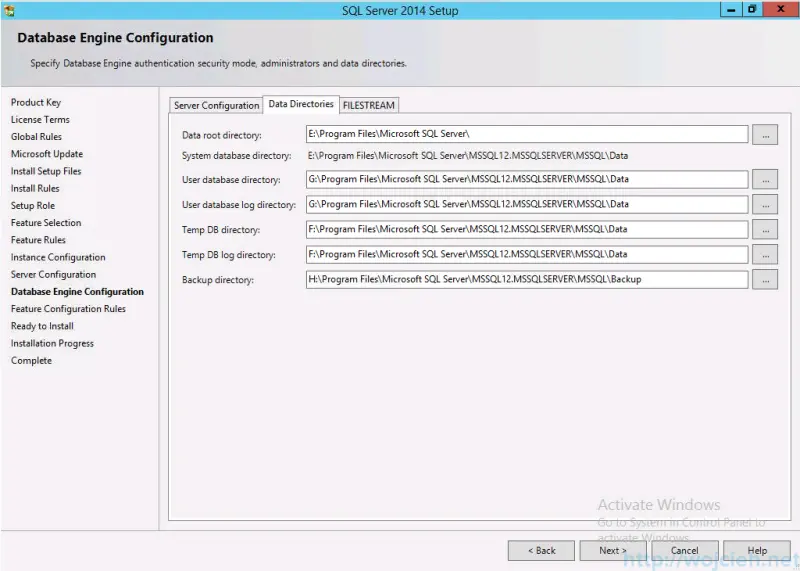The width and height of the screenshot is (800, 571).
Task: Click into User database log directory field
Action: (527, 204)
